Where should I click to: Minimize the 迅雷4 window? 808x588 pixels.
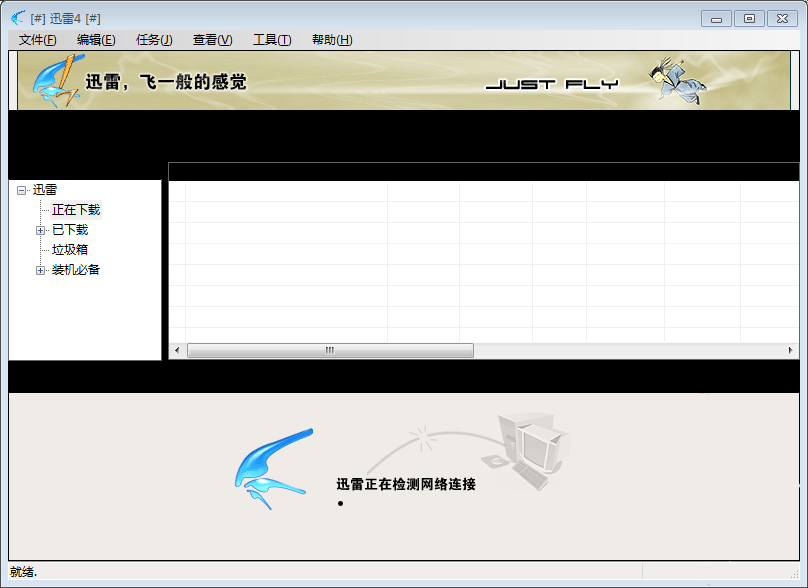pyautogui.click(x=716, y=19)
